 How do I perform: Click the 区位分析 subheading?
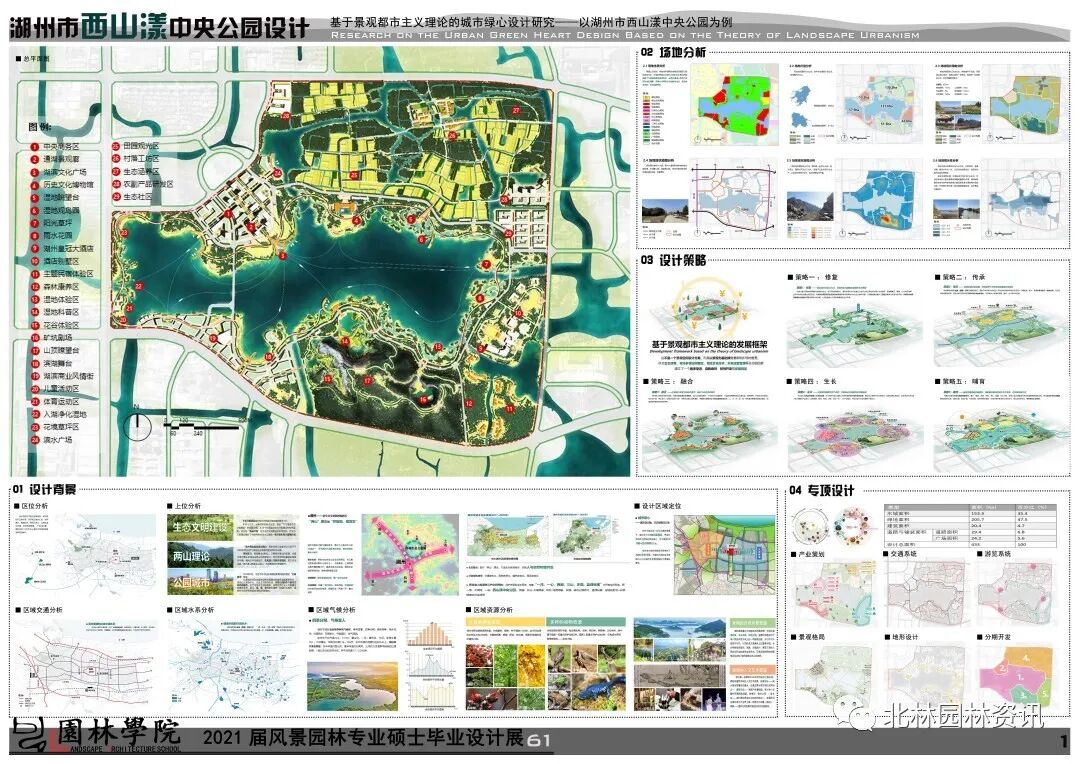[31, 506]
